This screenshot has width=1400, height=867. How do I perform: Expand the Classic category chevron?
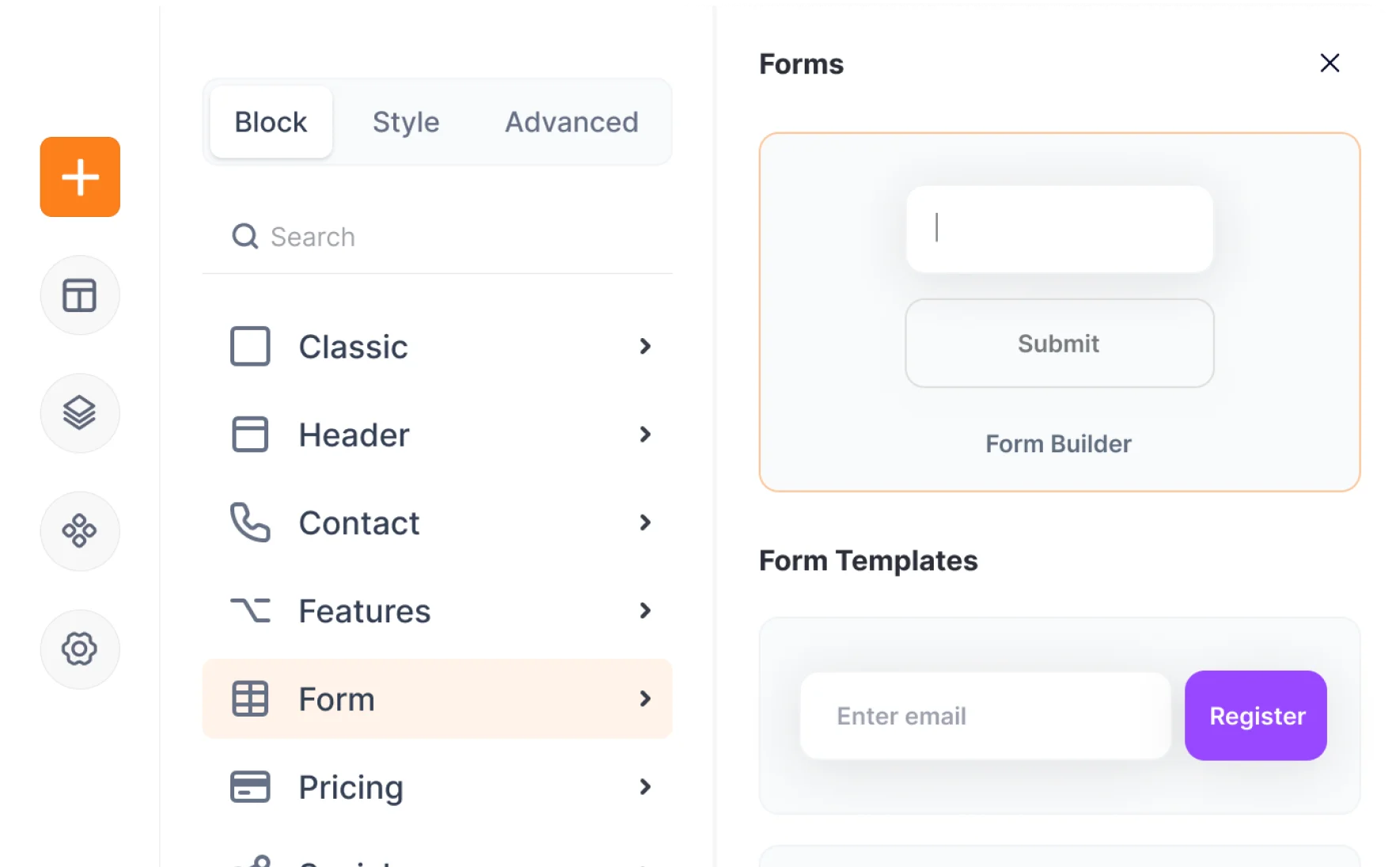645,347
